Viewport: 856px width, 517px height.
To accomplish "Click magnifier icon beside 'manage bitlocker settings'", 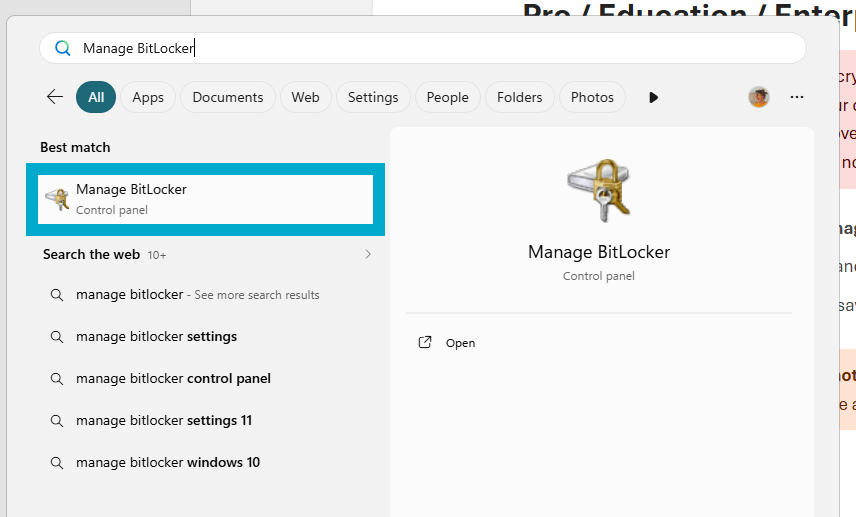I will point(57,336).
